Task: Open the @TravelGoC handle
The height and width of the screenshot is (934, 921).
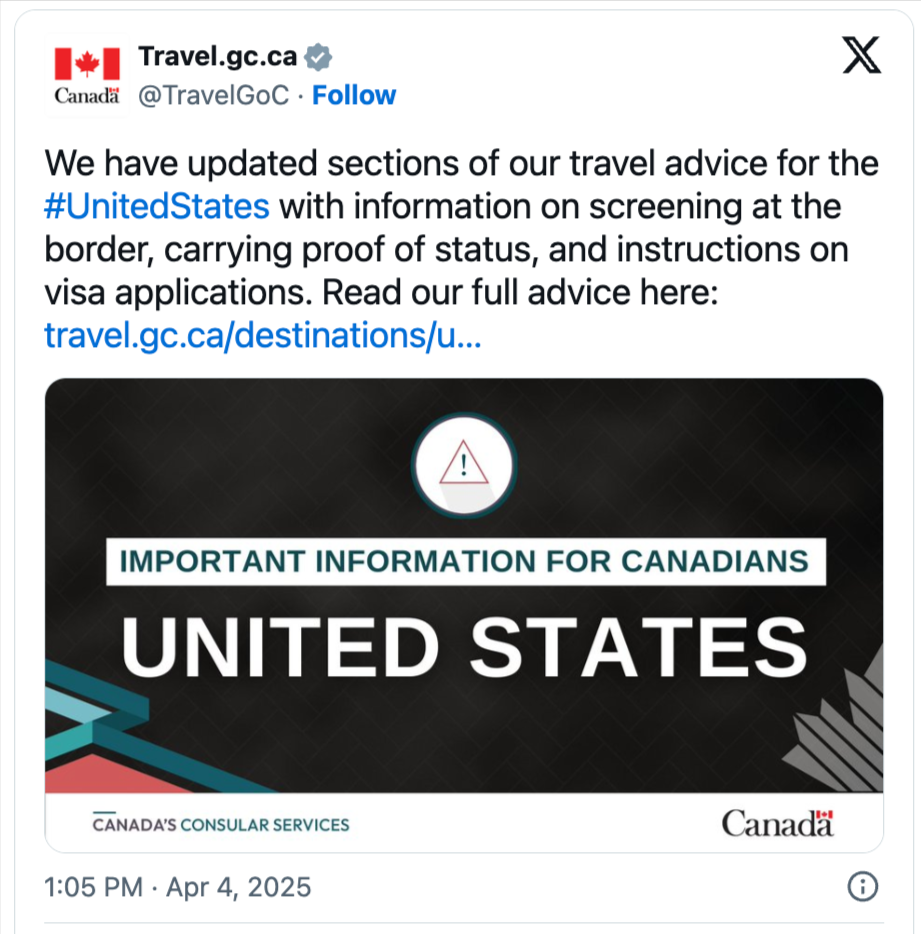Action: coord(214,95)
